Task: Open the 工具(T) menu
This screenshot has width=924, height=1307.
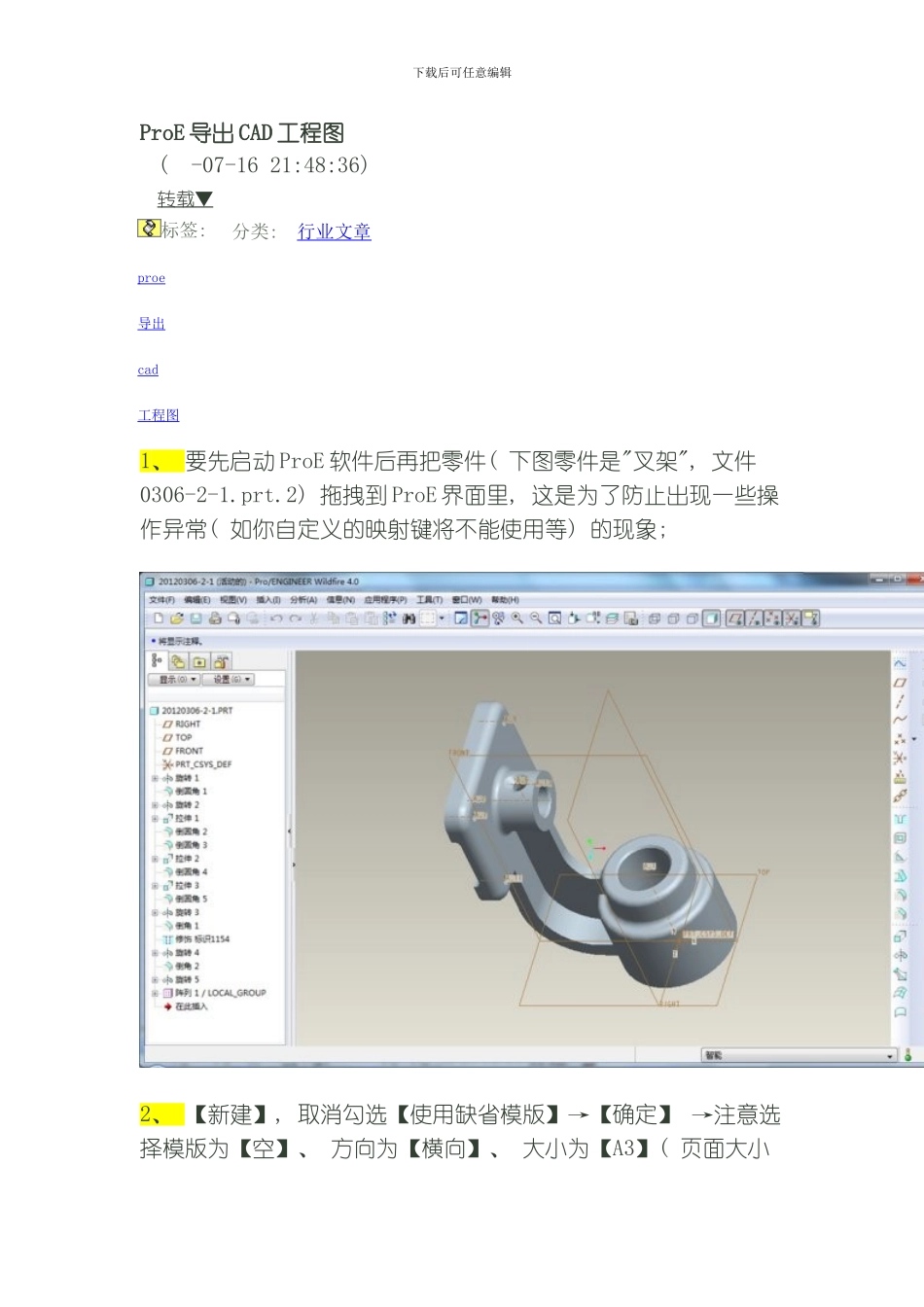Action: click(x=429, y=600)
